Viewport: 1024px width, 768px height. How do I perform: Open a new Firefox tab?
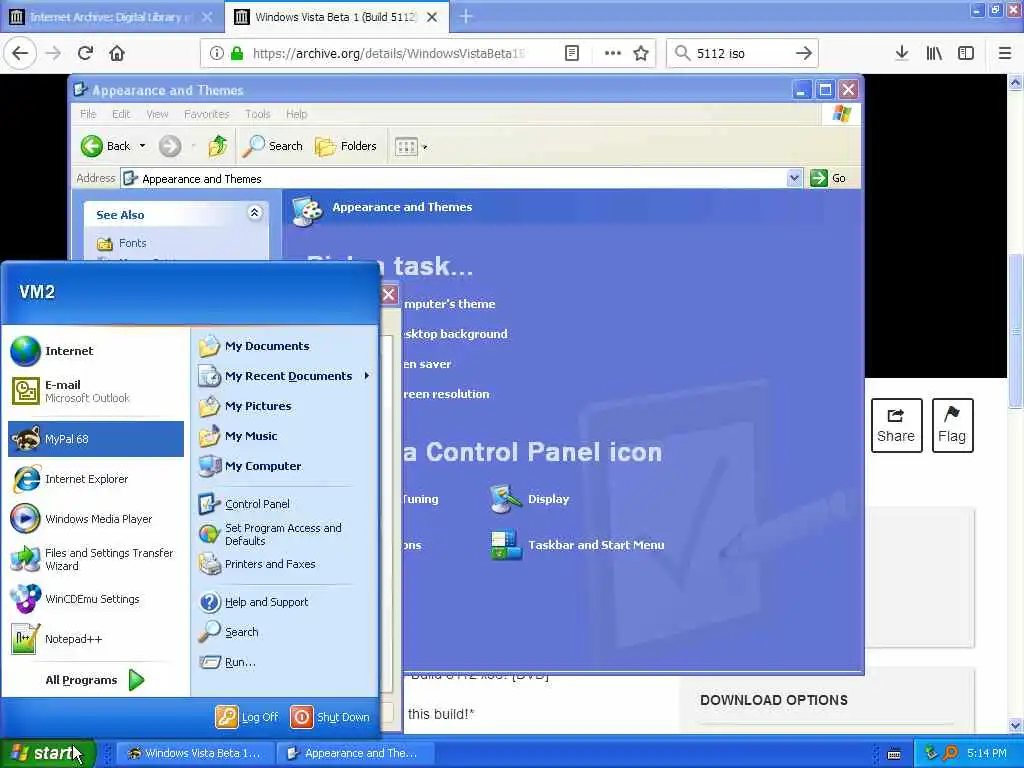click(466, 17)
